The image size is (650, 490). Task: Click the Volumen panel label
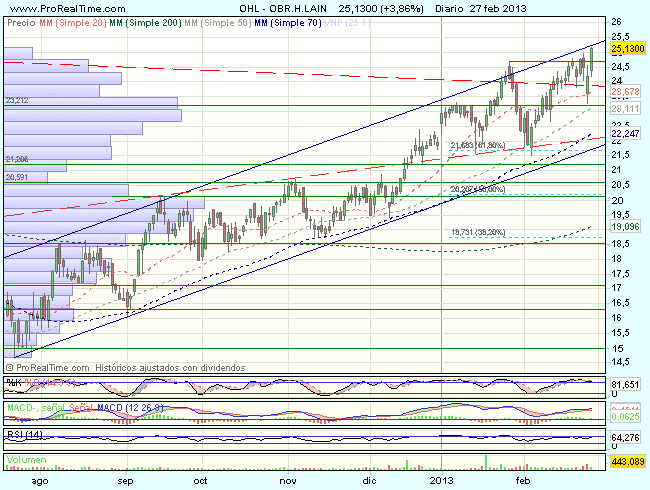[27, 461]
